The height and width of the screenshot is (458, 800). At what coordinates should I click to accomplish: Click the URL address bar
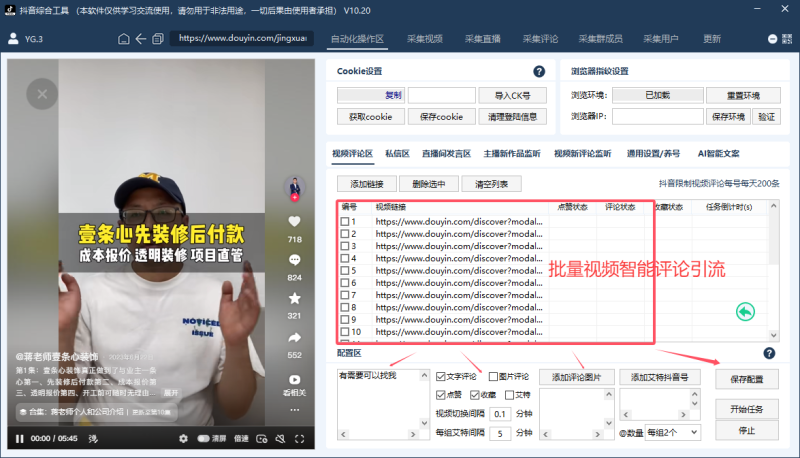242,38
